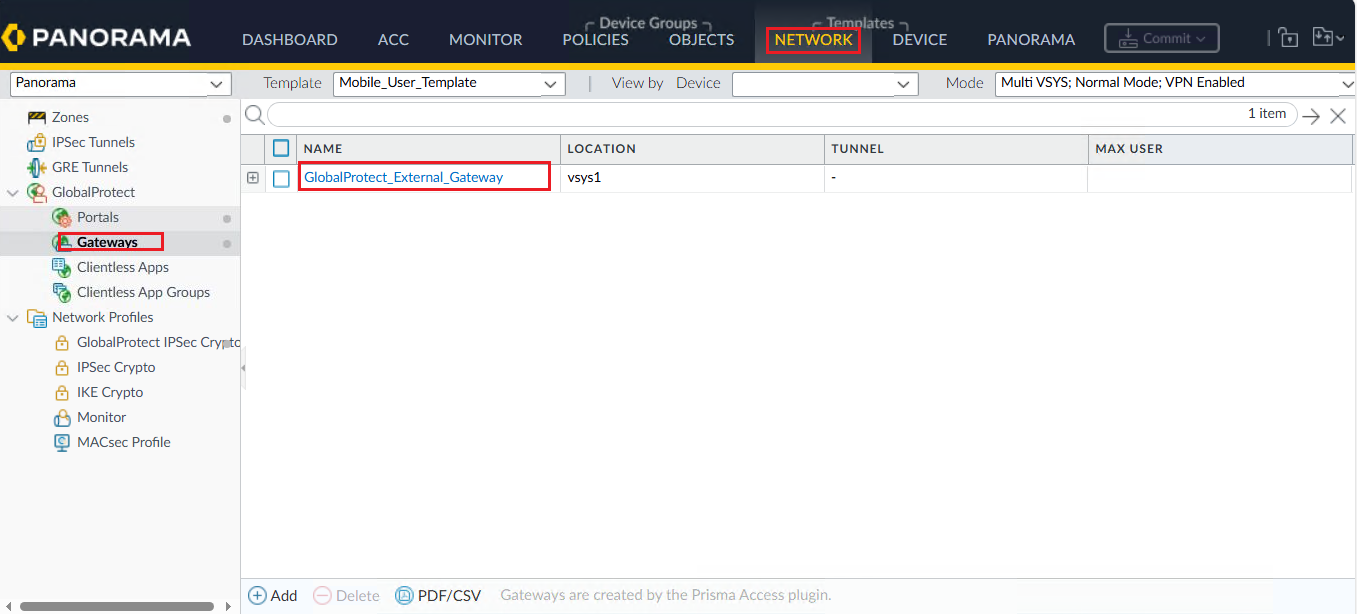Switch to the POLICIES tab
The width and height of the screenshot is (1357, 614).
click(595, 40)
